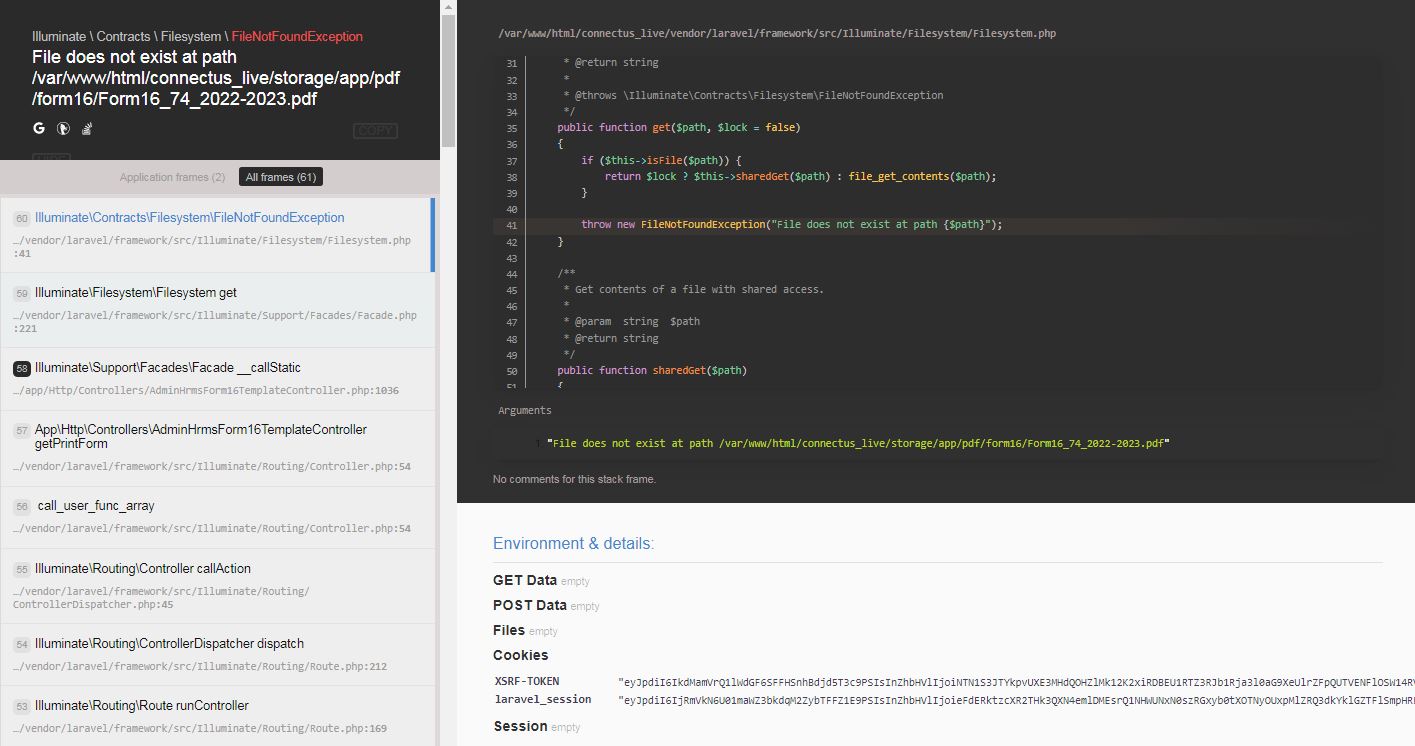Screen dimensions: 1415x746
Task: Open frame 60 FileNotFoundException
Action: [x=216, y=235]
